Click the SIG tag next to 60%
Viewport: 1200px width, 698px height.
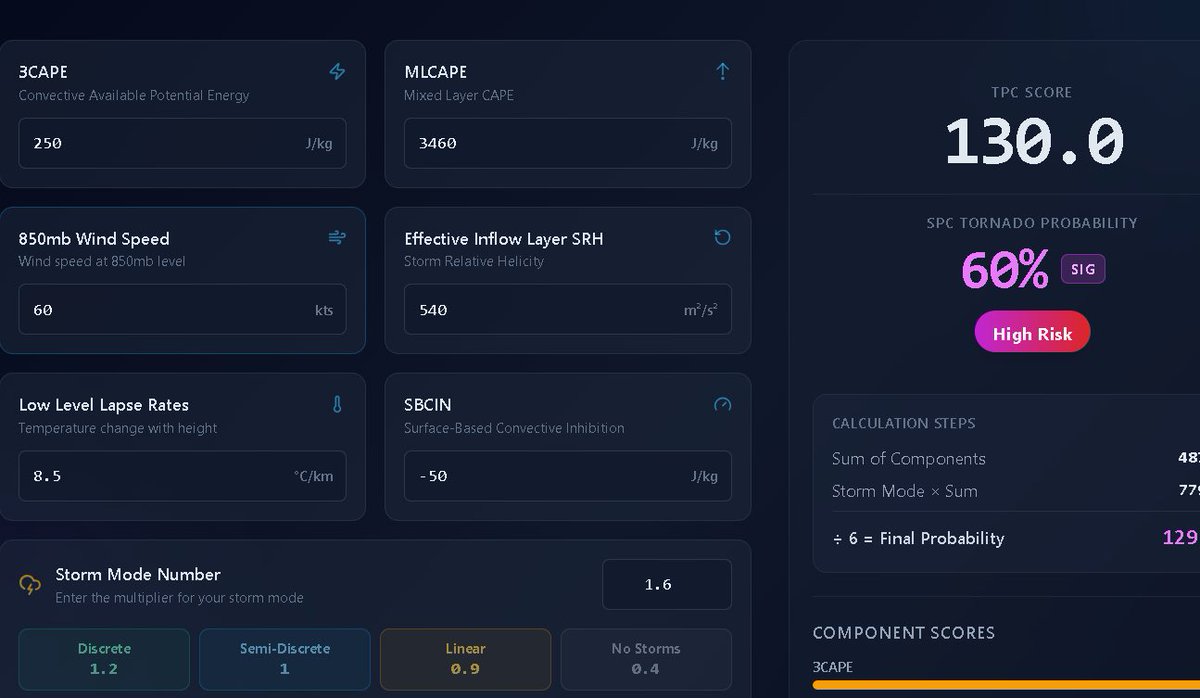pyautogui.click(x=1083, y=270)
